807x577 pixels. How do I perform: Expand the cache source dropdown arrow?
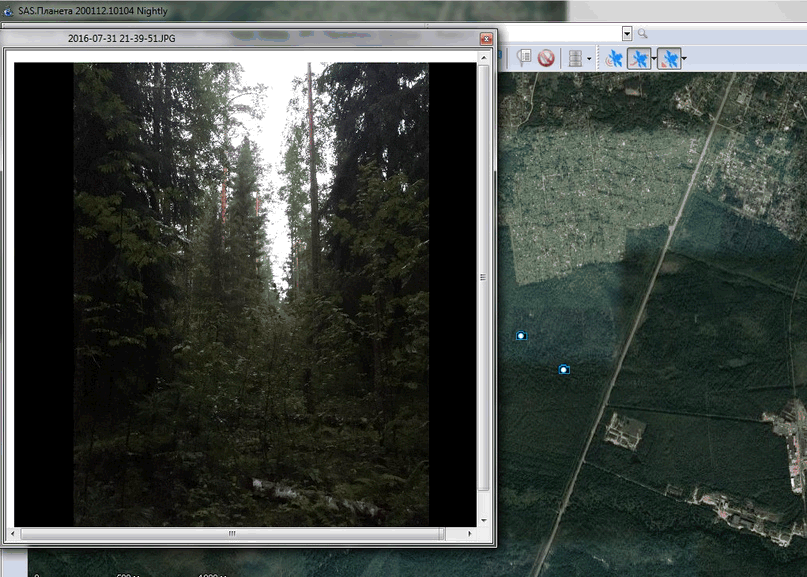[590, 59]
